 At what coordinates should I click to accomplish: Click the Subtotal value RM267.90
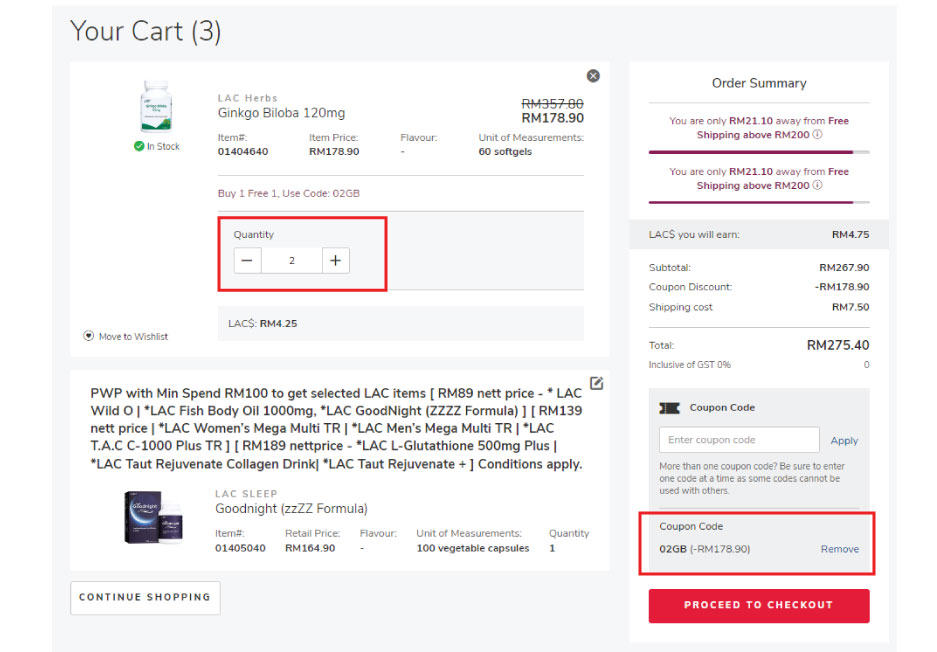point(844,268)
